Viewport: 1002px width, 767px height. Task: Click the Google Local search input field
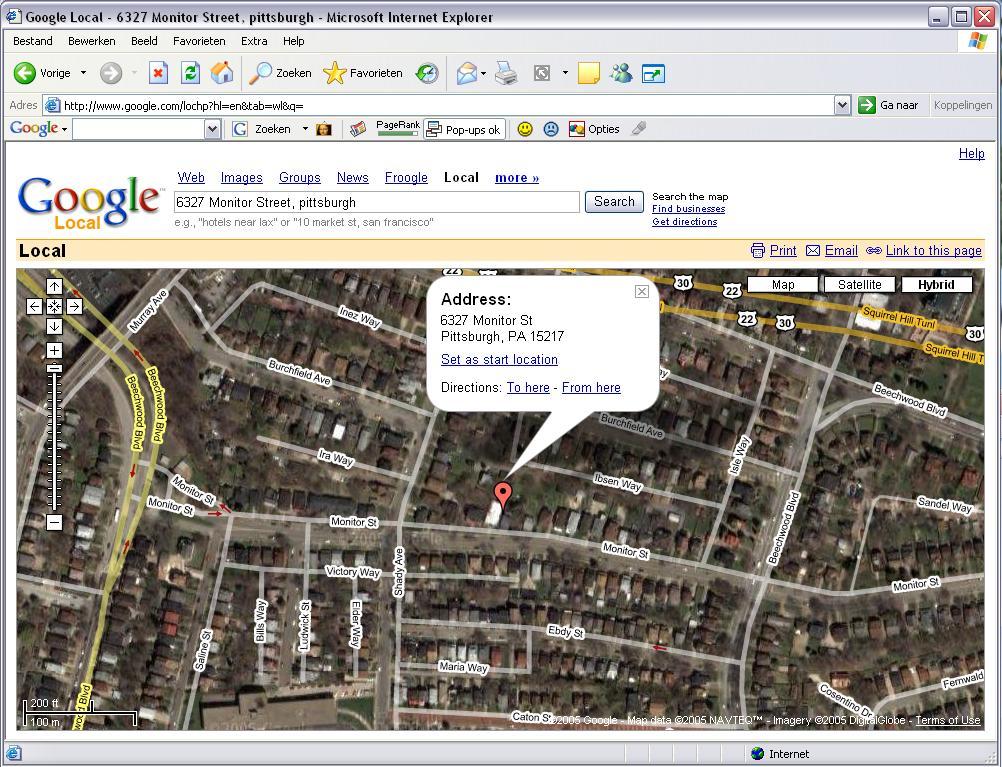coord(377,202)
